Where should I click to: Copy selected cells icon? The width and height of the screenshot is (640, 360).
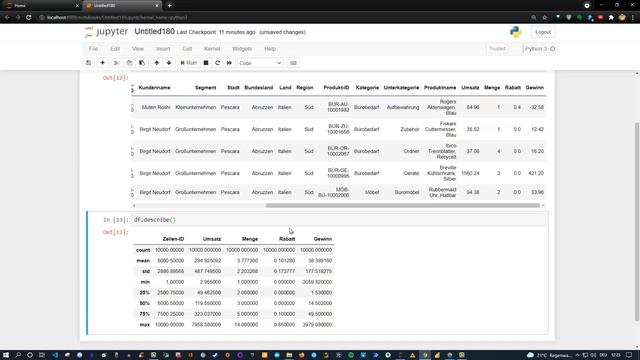tap(129, 63)
